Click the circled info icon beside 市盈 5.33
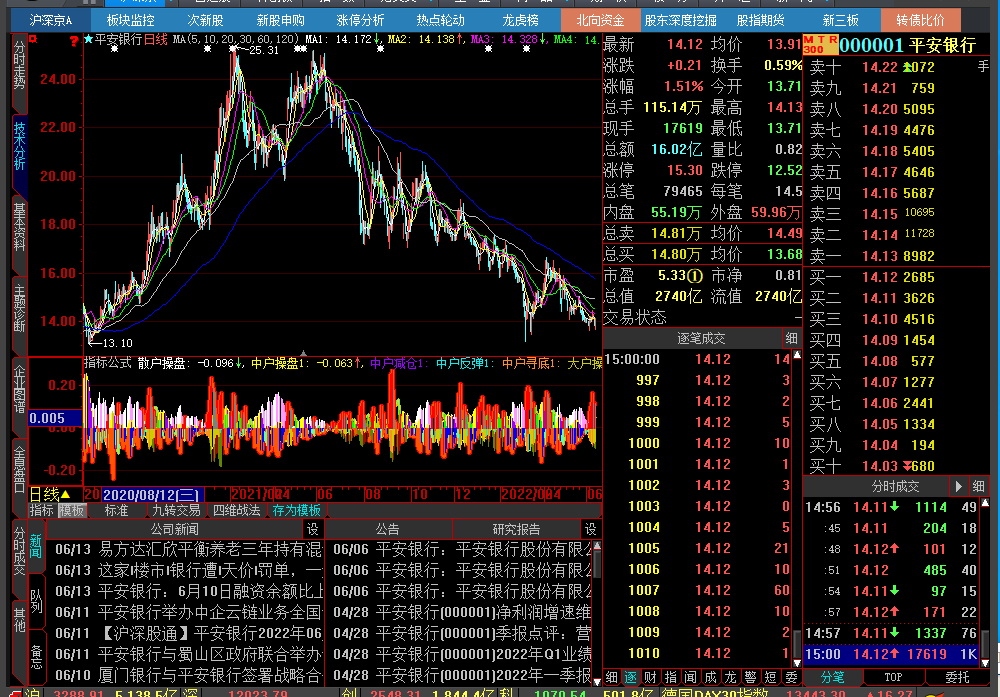 pyautogui.click(x=695, y=275)
